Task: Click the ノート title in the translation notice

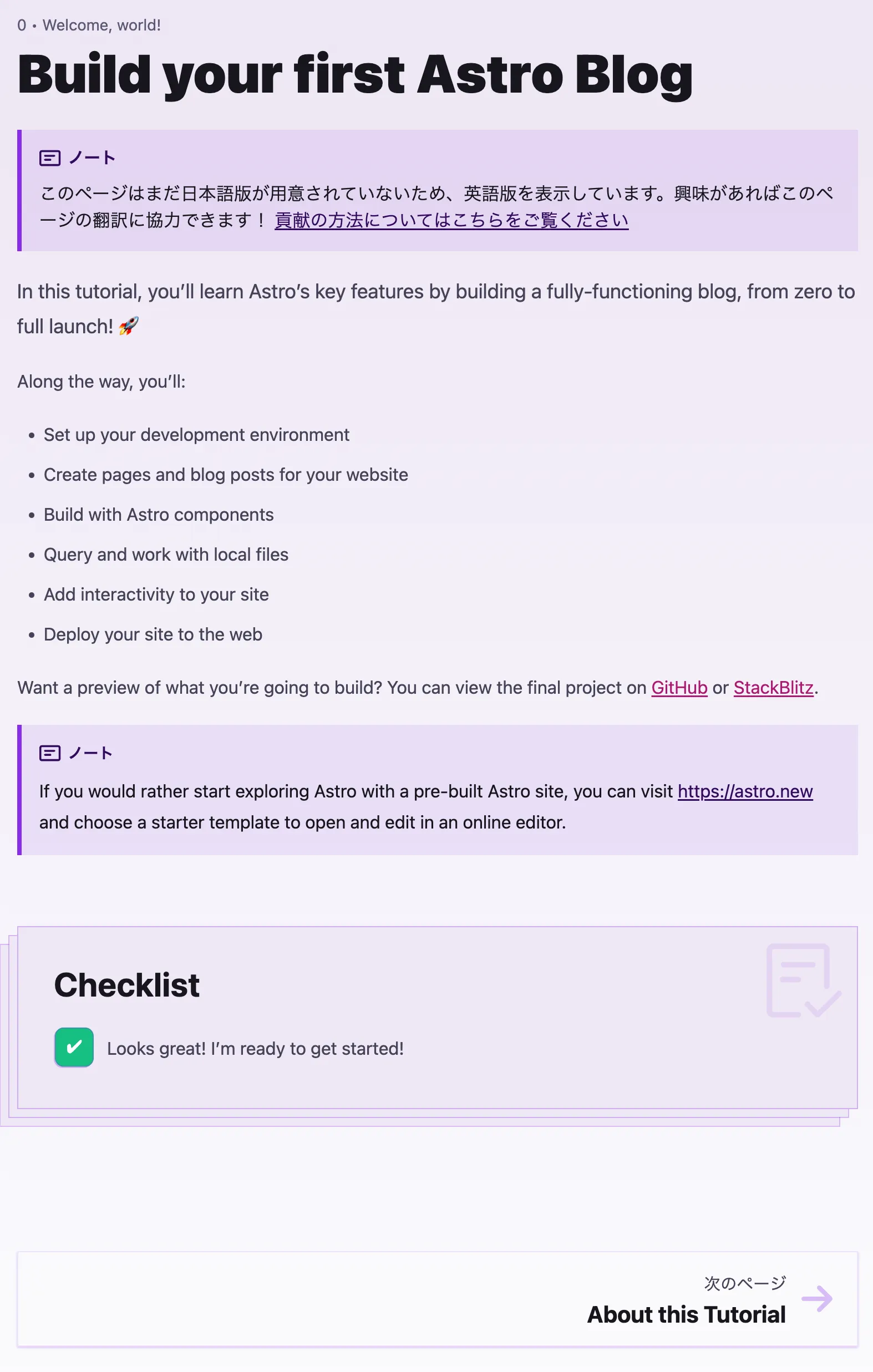Action: (92, 158)
